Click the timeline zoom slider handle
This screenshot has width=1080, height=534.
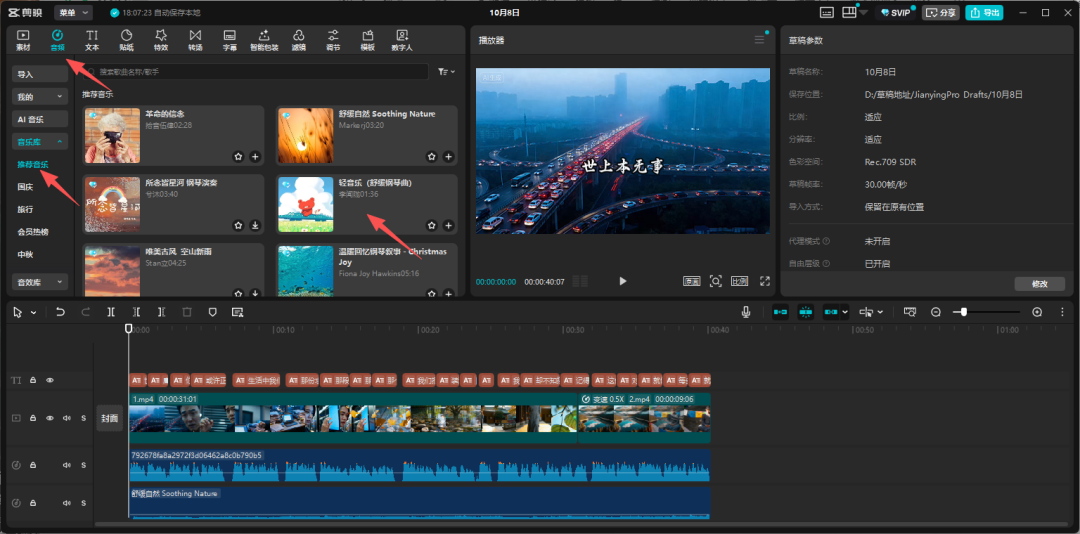963,312
